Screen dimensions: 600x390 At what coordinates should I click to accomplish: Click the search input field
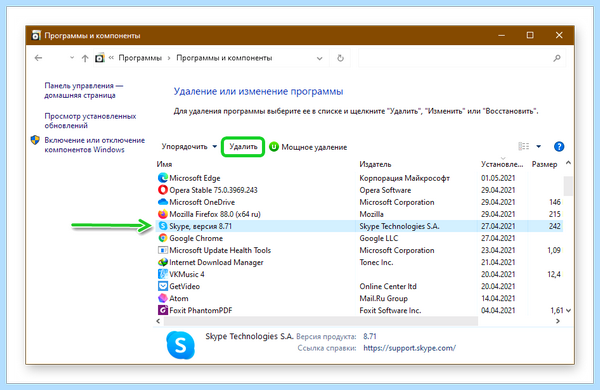455,58
